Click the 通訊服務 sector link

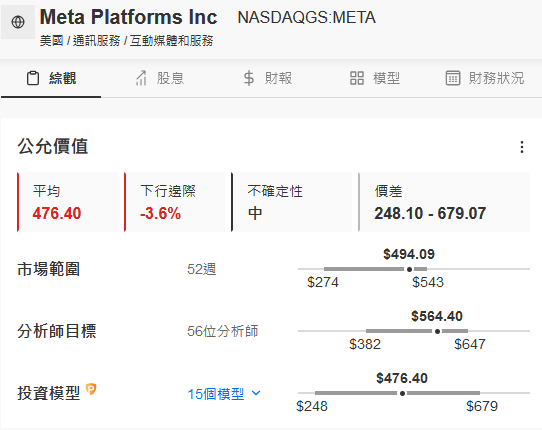(96, 41)
